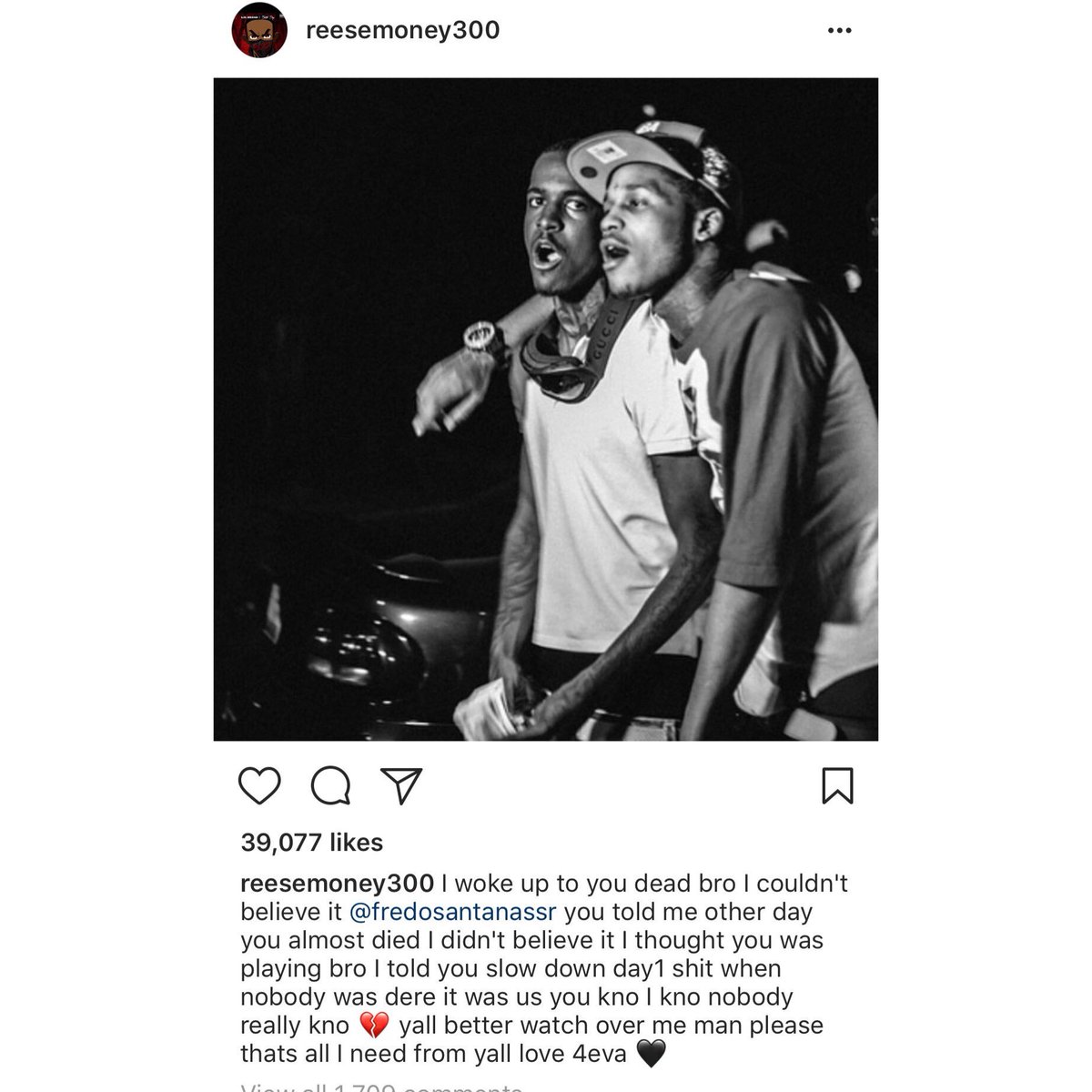Share the post using the paper plane icon

point(401,784)
